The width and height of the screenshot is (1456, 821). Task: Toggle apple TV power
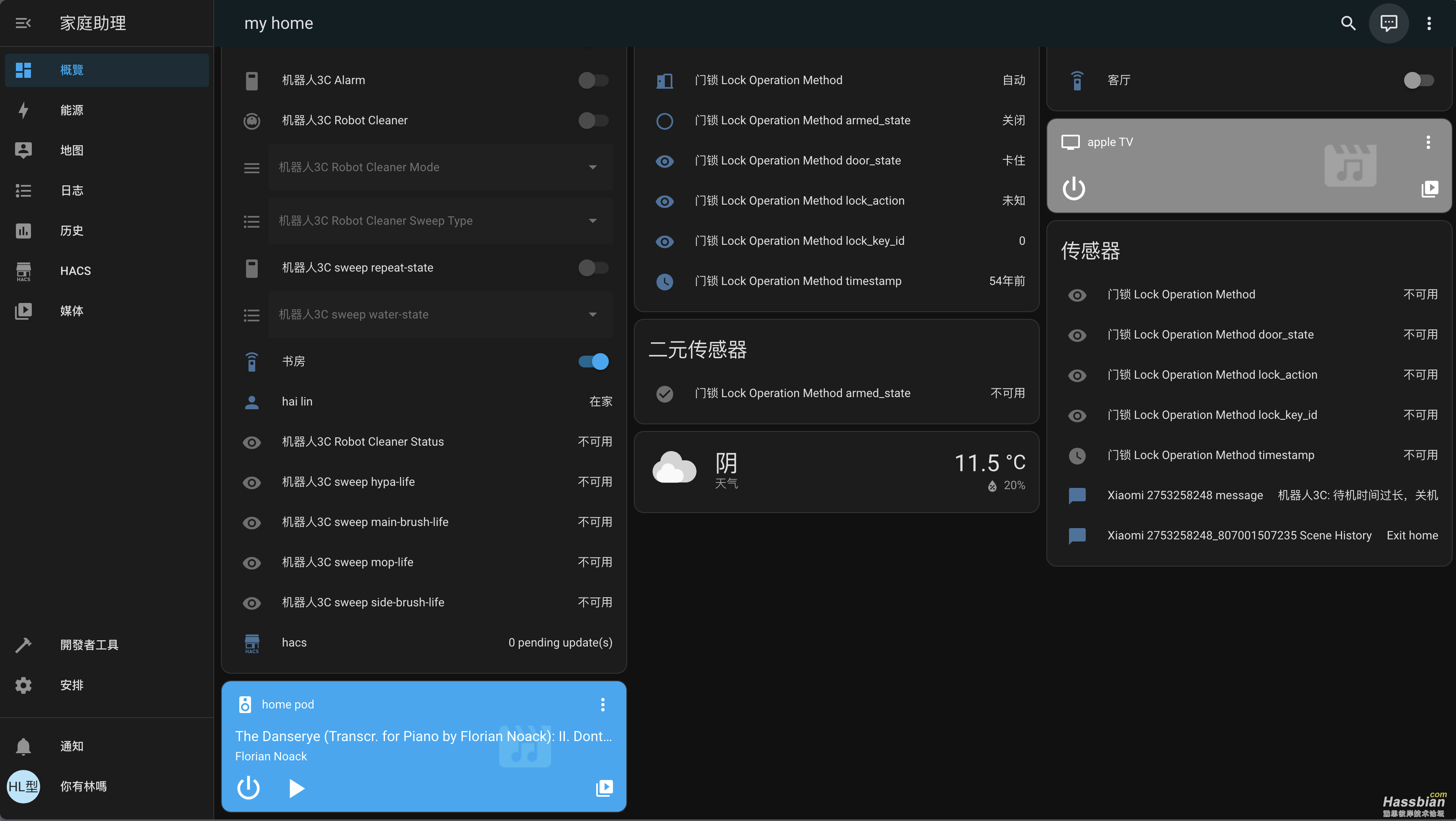click(1073, 188)
